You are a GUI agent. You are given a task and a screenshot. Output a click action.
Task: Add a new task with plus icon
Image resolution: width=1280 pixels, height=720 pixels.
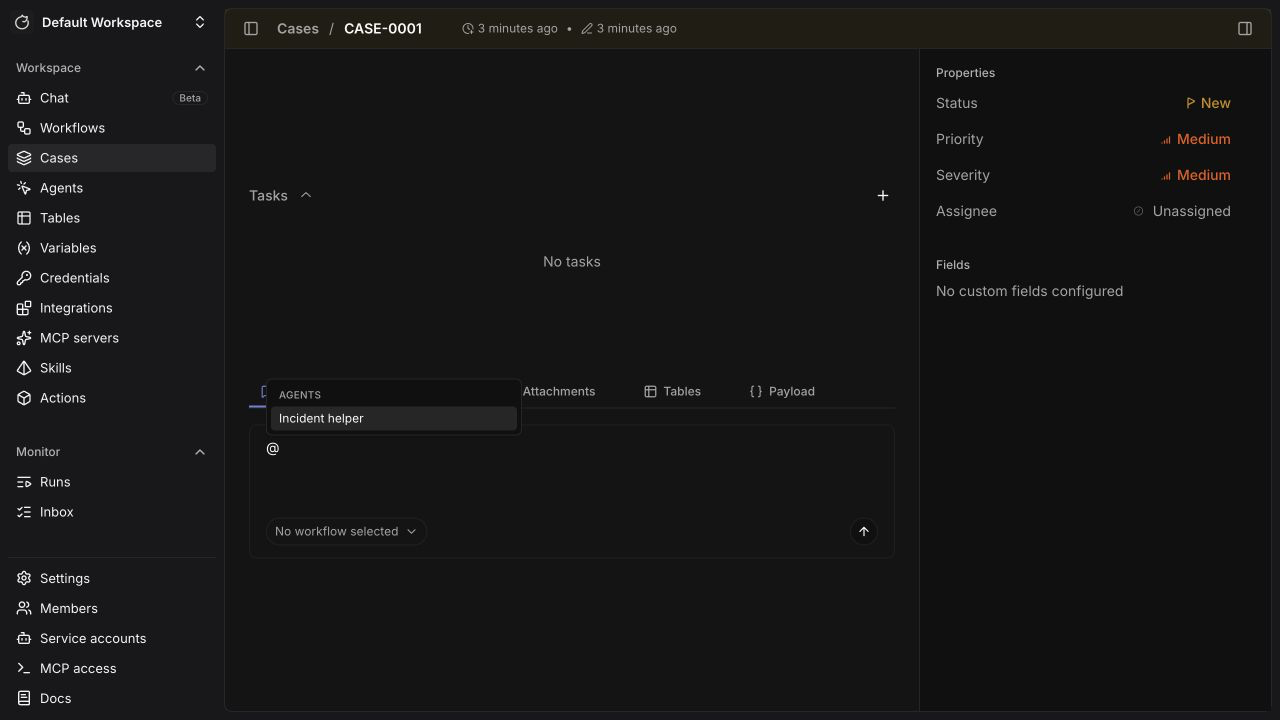point(883,196)
